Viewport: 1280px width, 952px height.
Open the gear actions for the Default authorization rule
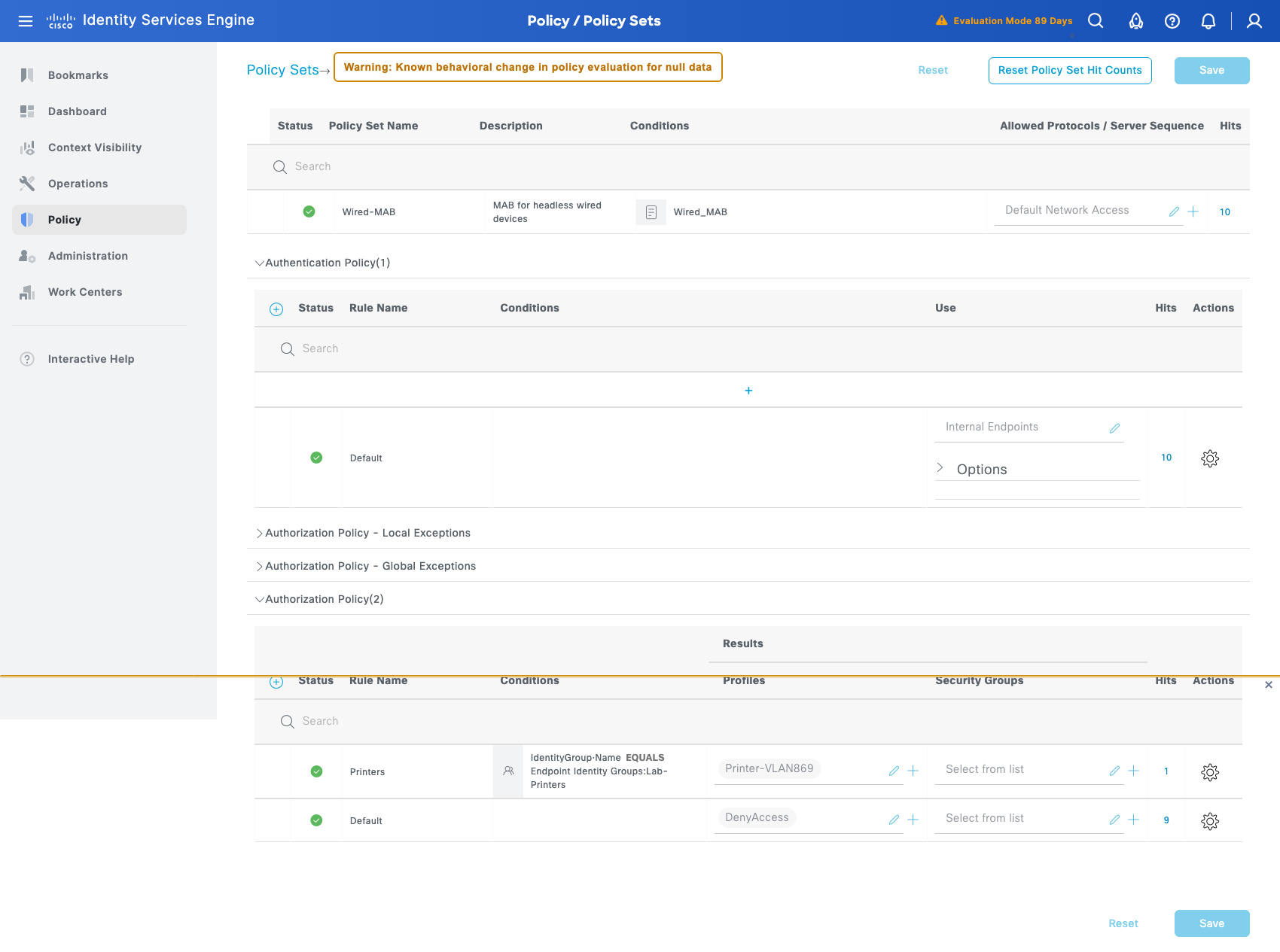1210,821
